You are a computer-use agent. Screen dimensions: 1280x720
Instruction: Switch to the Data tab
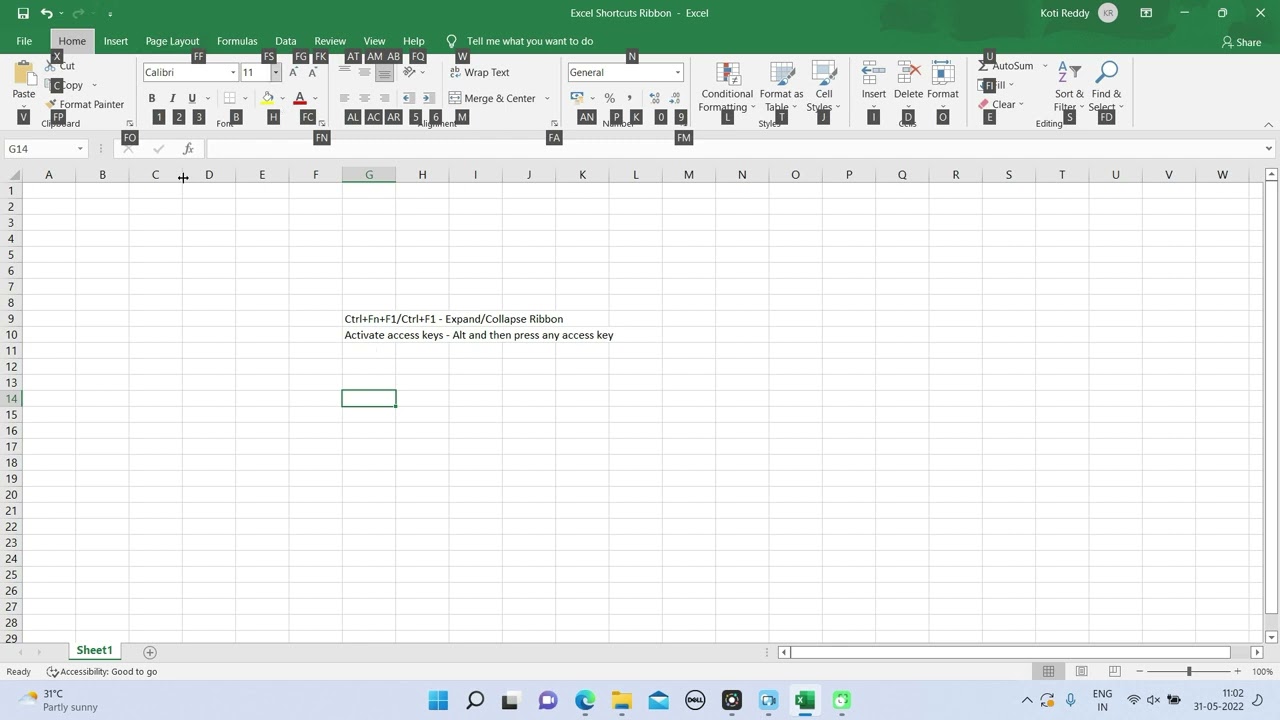286,41
